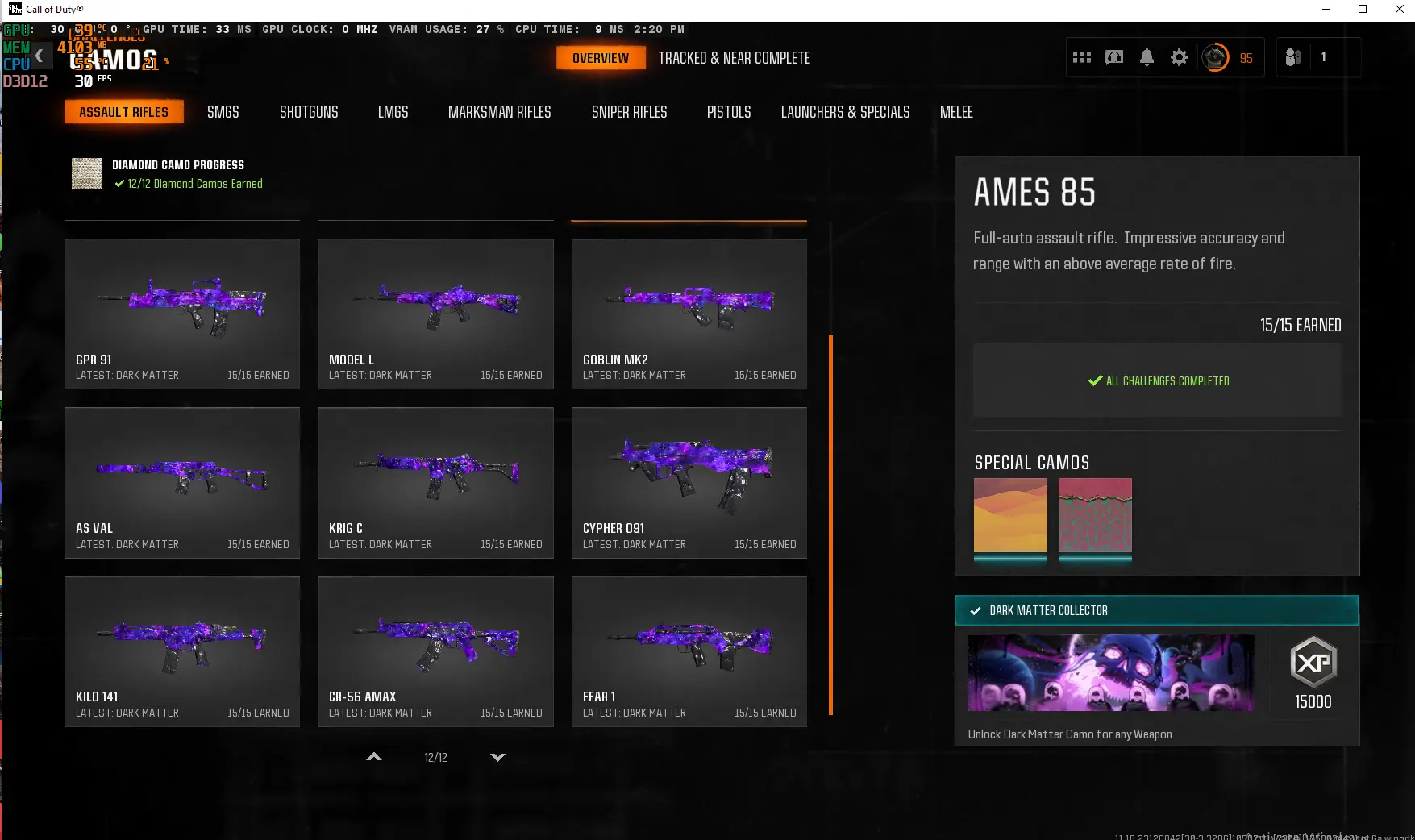Click the Dark Matter Collector checkmark
This screenshot has width=1415, height=840.
point(976,611)
